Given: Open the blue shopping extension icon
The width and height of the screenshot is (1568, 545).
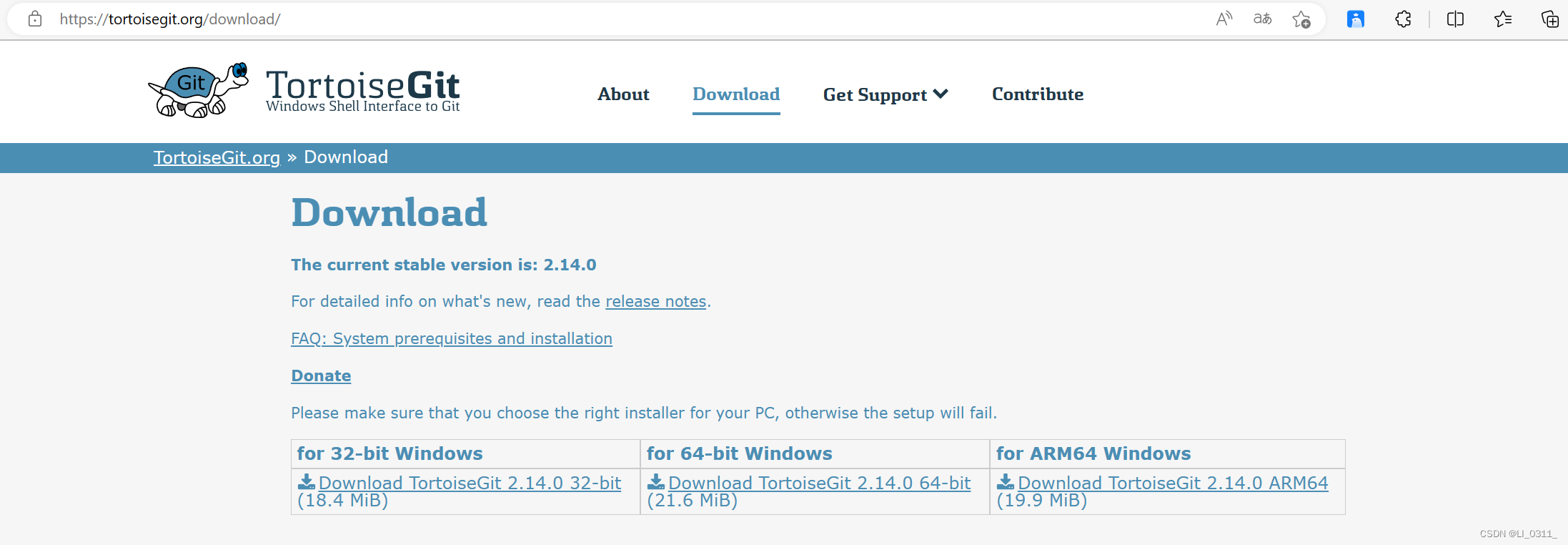Looking at the screenshot, I should (x=1356, y=19).
